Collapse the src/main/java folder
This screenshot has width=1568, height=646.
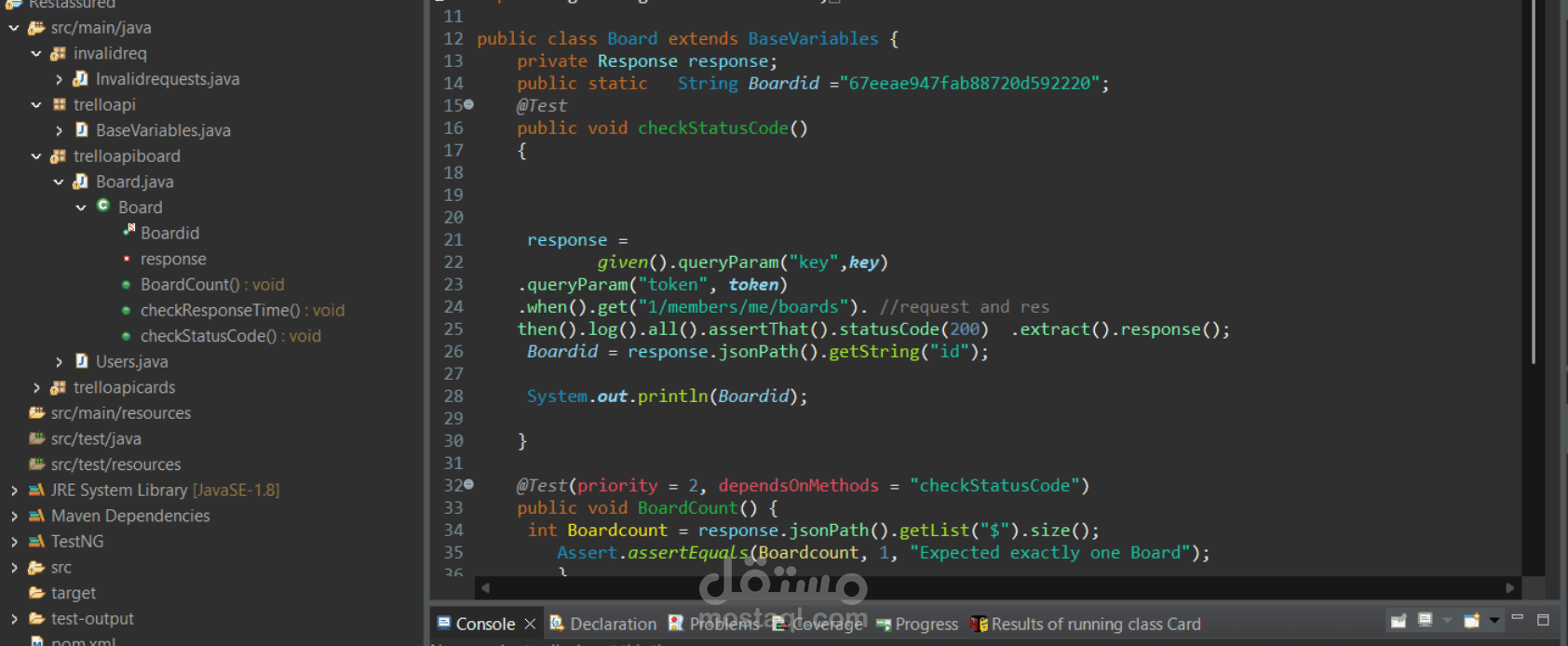tap(13, 28)
